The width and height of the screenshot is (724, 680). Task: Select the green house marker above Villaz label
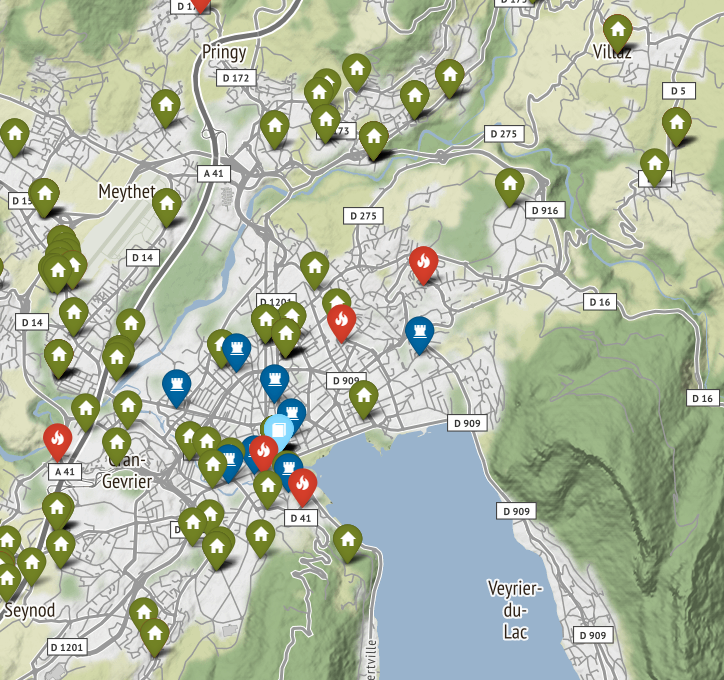click(617, 33)
